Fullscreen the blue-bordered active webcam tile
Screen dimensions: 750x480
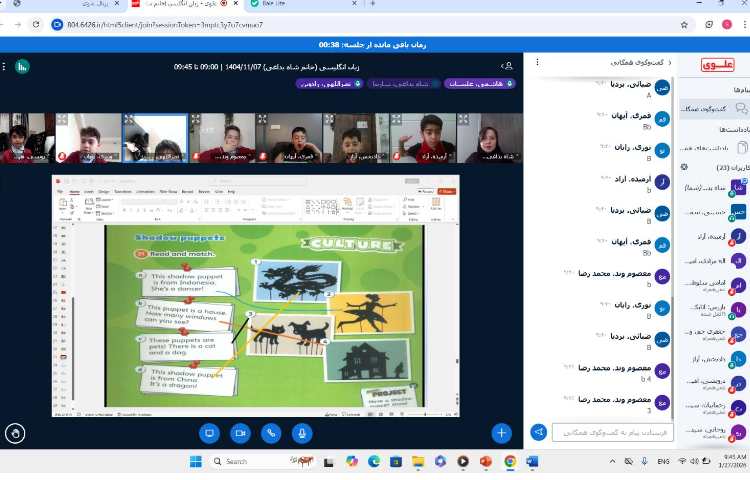[129, 120]
